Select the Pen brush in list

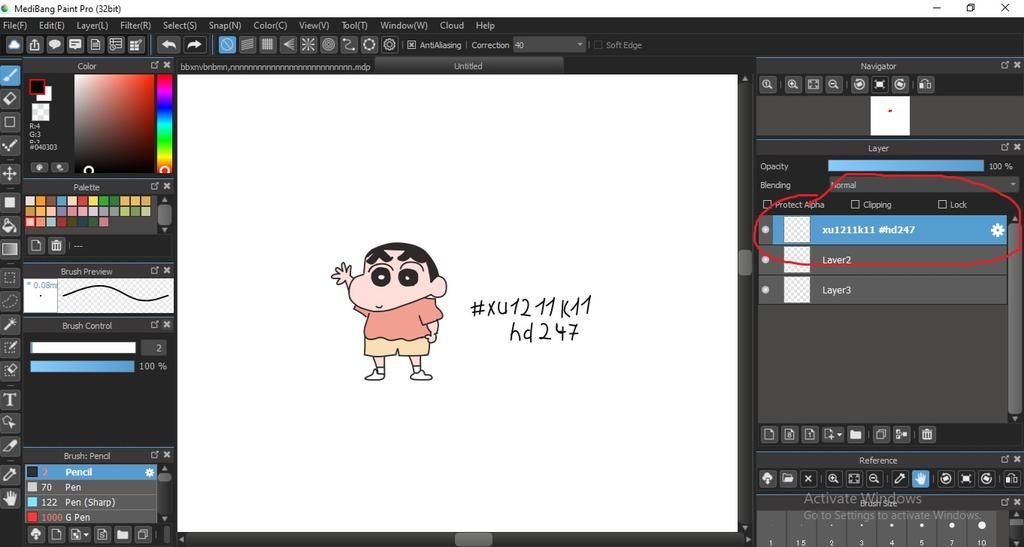click(91, 487)
